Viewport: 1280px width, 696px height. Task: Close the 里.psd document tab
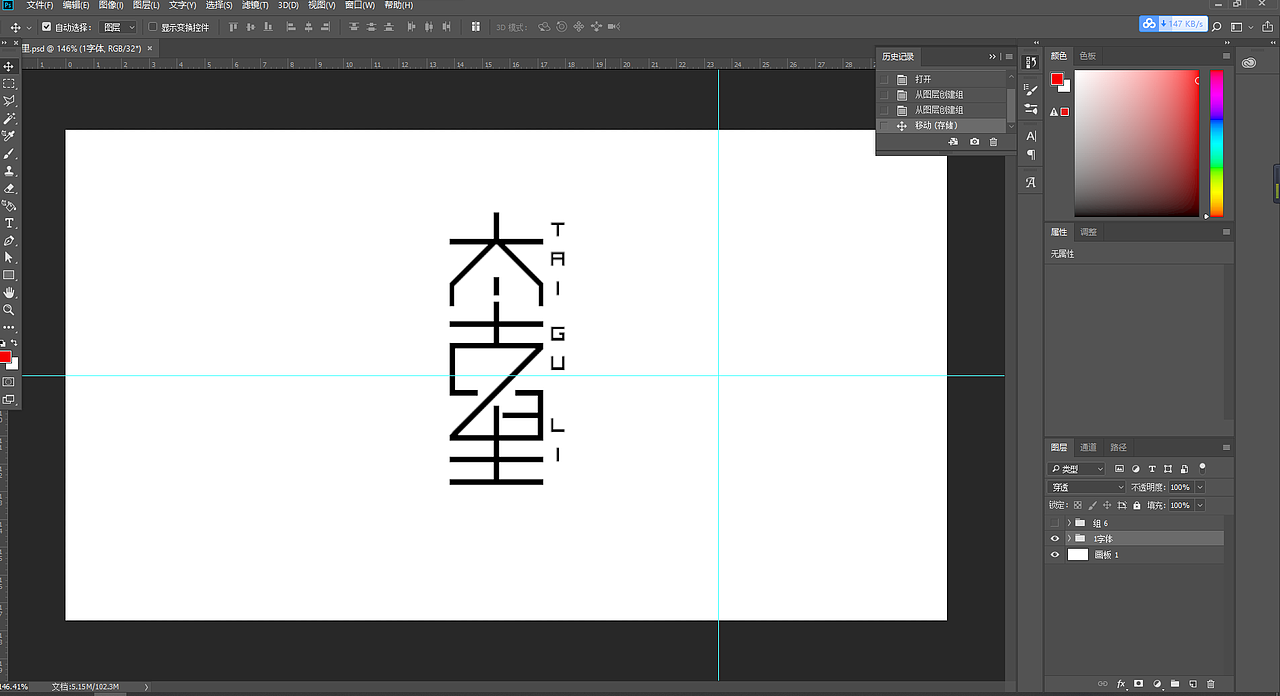151,48
